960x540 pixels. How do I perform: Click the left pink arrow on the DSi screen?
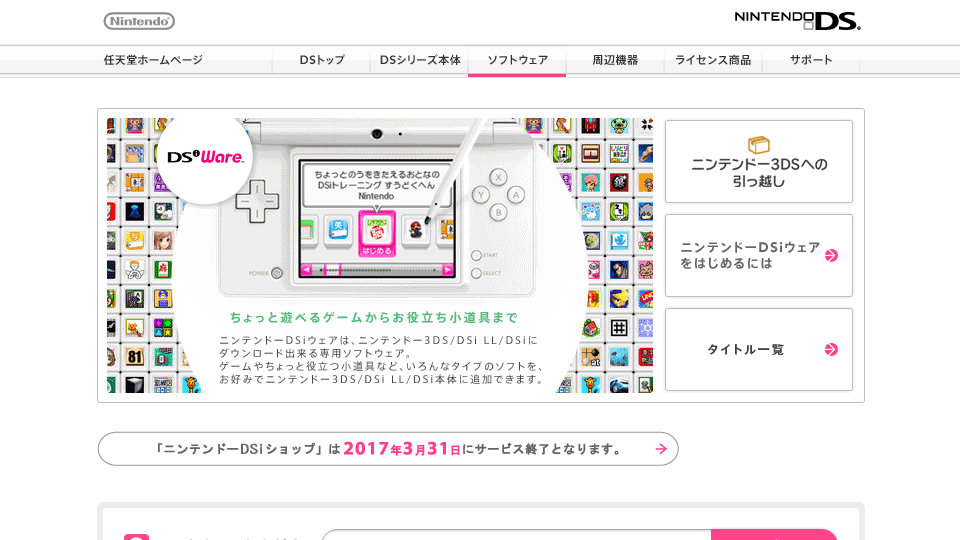307,270
